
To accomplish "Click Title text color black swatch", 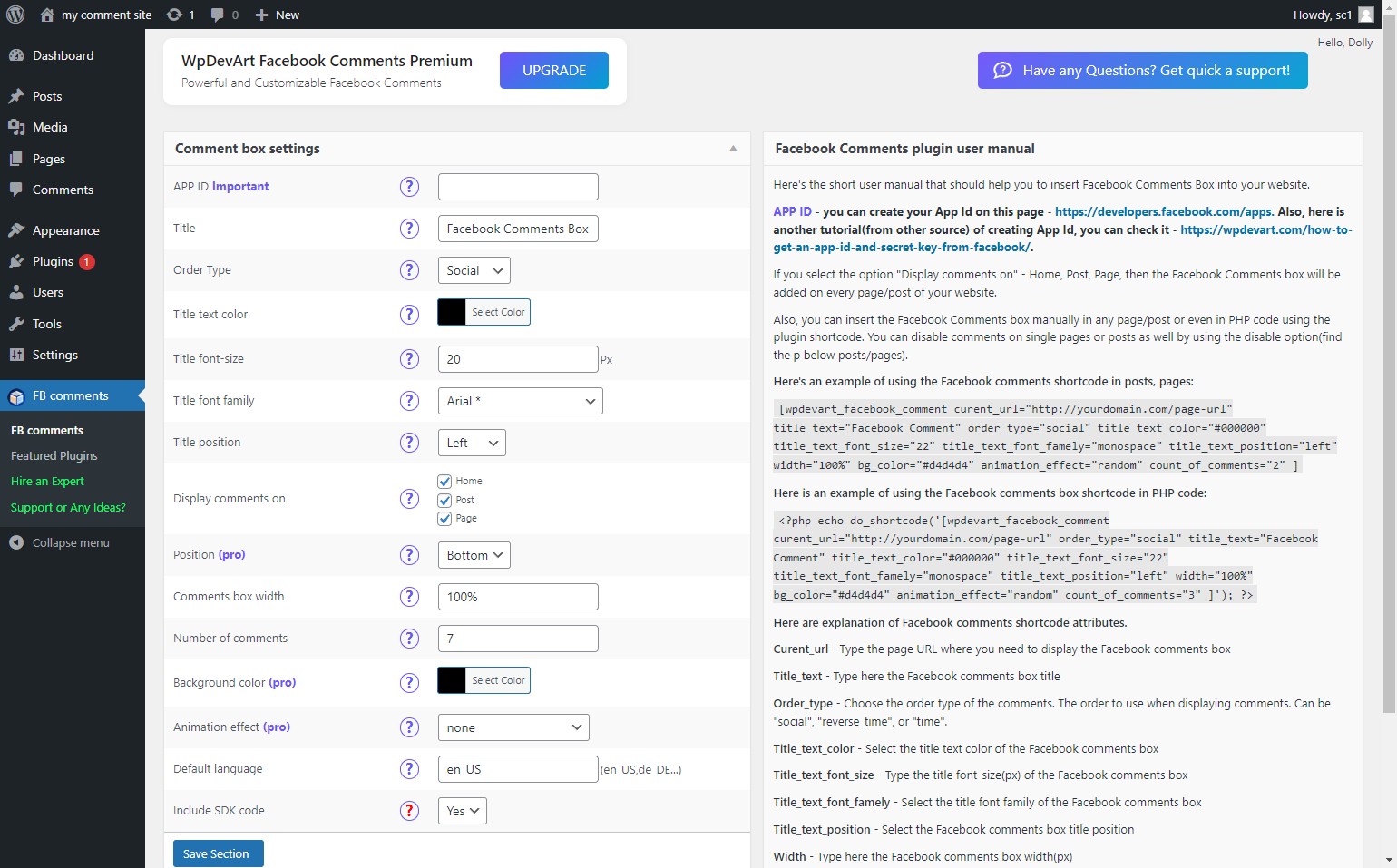I will 452,312.
